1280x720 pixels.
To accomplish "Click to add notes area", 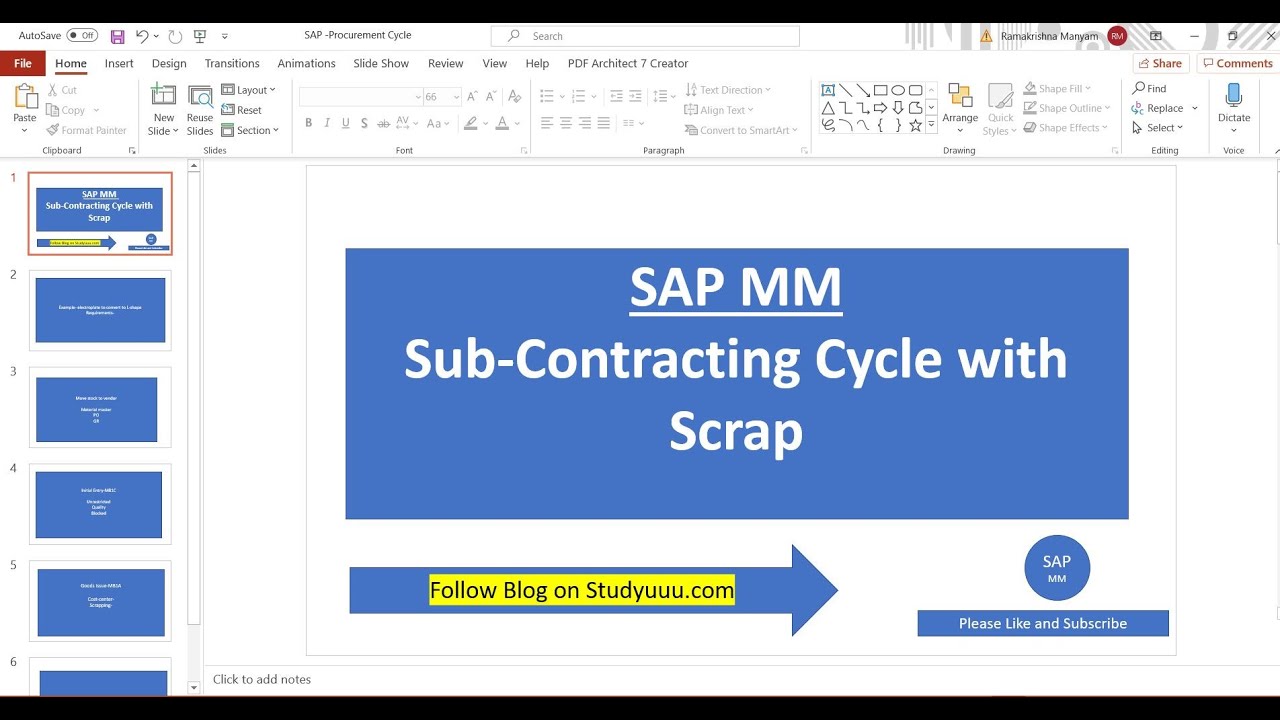I will (262, 679).
